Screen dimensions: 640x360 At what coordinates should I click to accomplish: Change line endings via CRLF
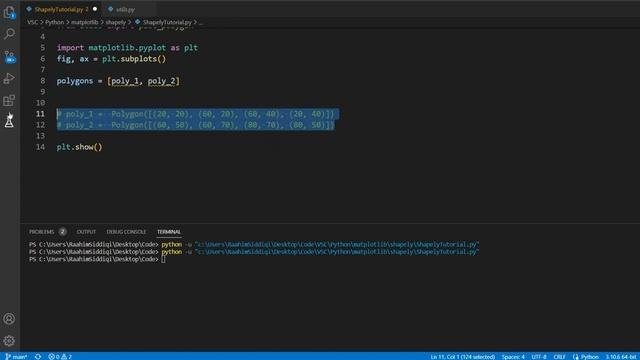coord(559,357)
